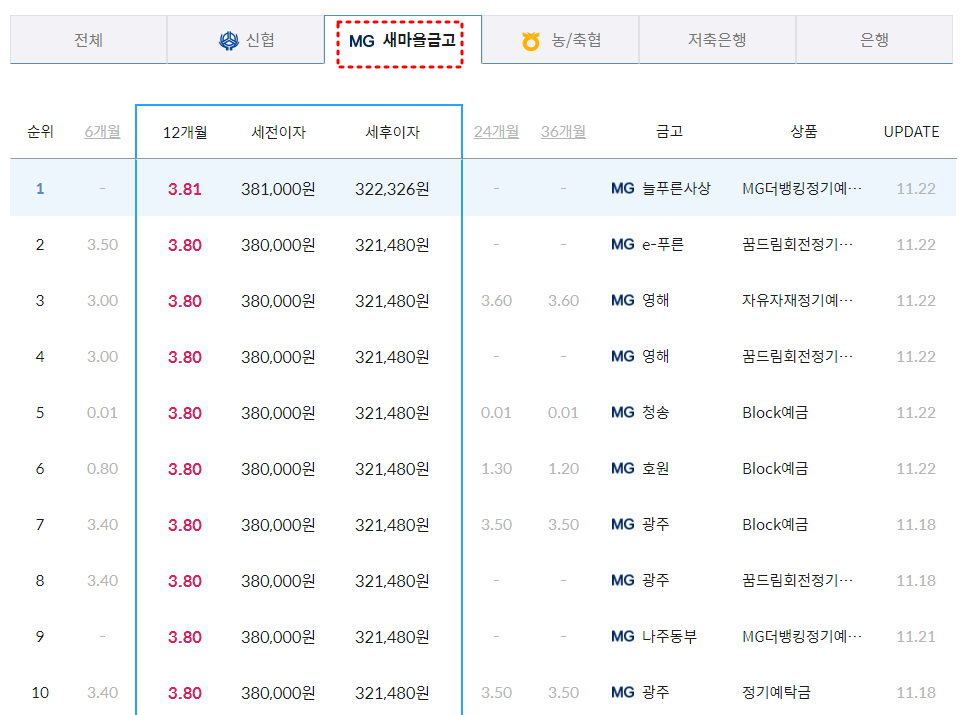Open the 신협 tab
This screenshot has width=967, height=715.
click(x=245, y=40)
